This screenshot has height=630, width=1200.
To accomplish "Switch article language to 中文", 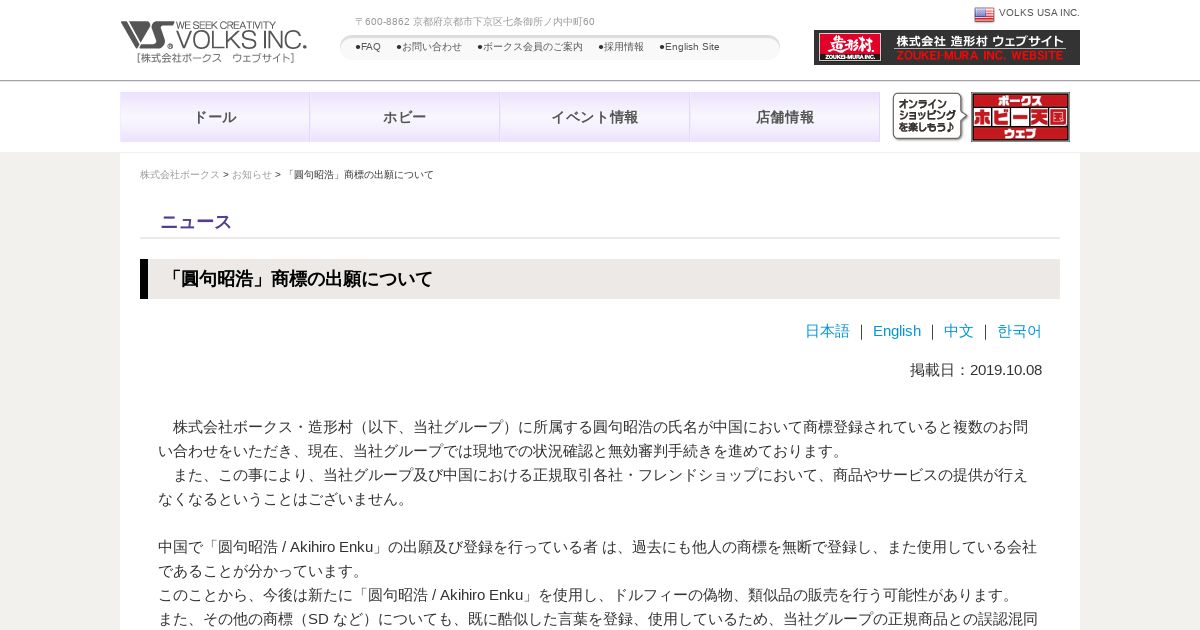I will pyautogui.click(x=959, y=331).
